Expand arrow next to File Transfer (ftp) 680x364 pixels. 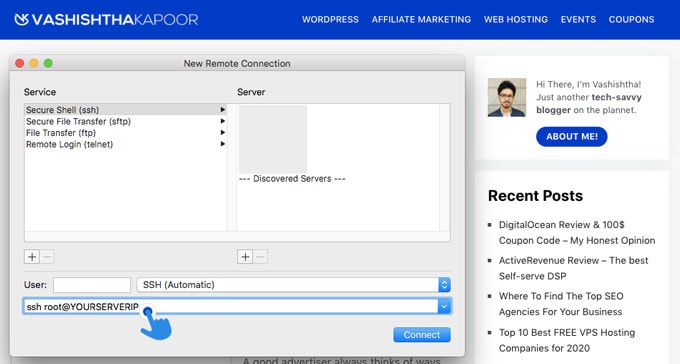(x=222, y=132)
